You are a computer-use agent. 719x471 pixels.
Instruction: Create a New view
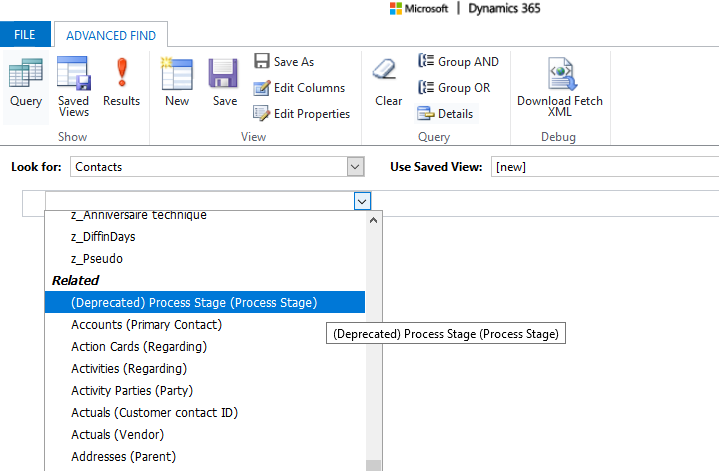click(x=177, y=82)
